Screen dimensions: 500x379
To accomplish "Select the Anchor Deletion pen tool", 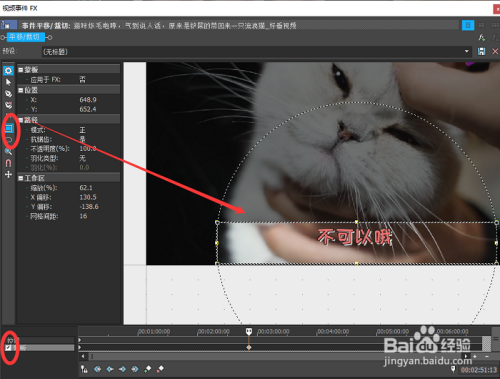I will (x=8, y=105).
